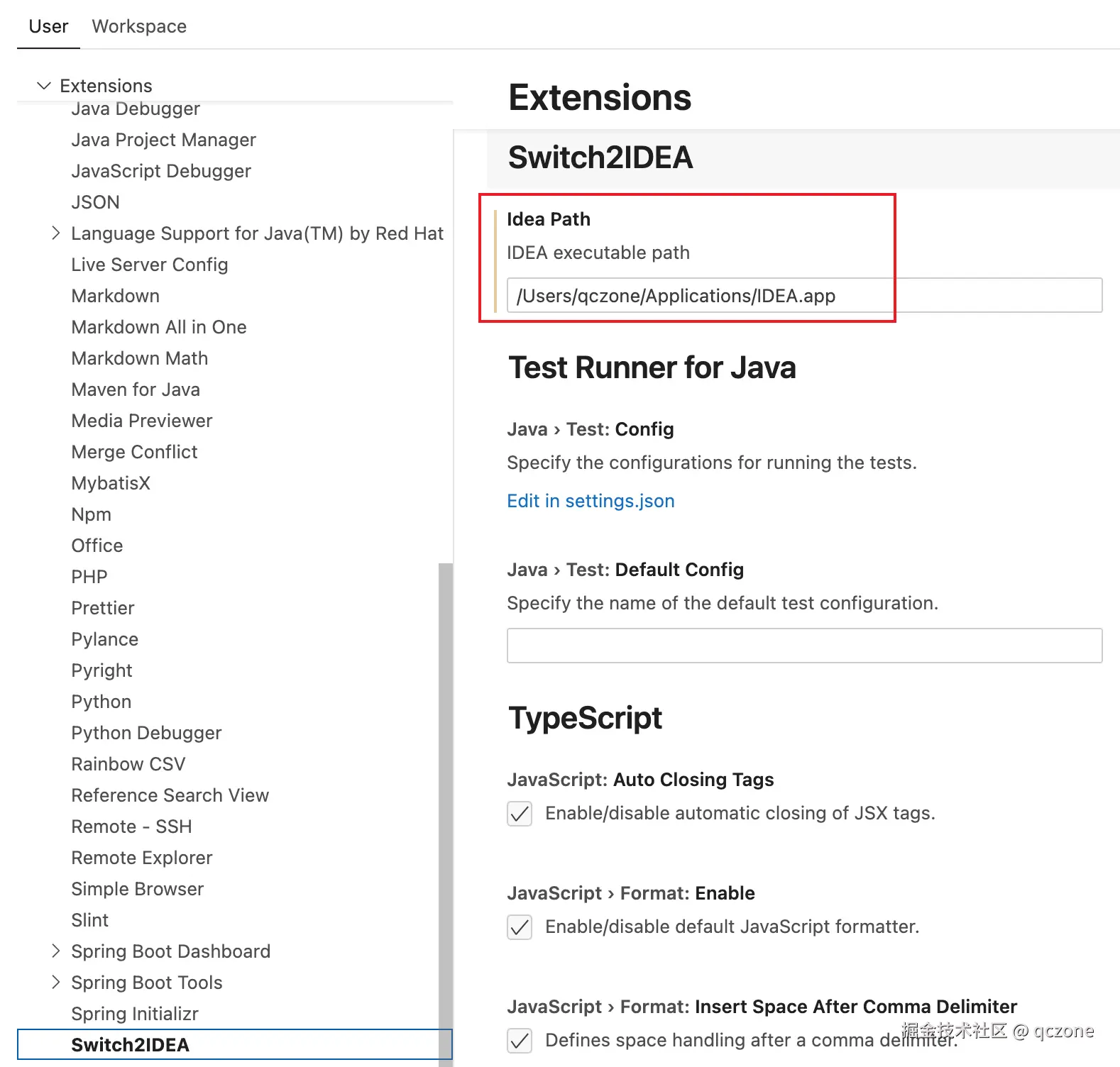Click the settings tree scrollbar
The height and width of the screenshot is (1067, 1120).
pos(446,780)
